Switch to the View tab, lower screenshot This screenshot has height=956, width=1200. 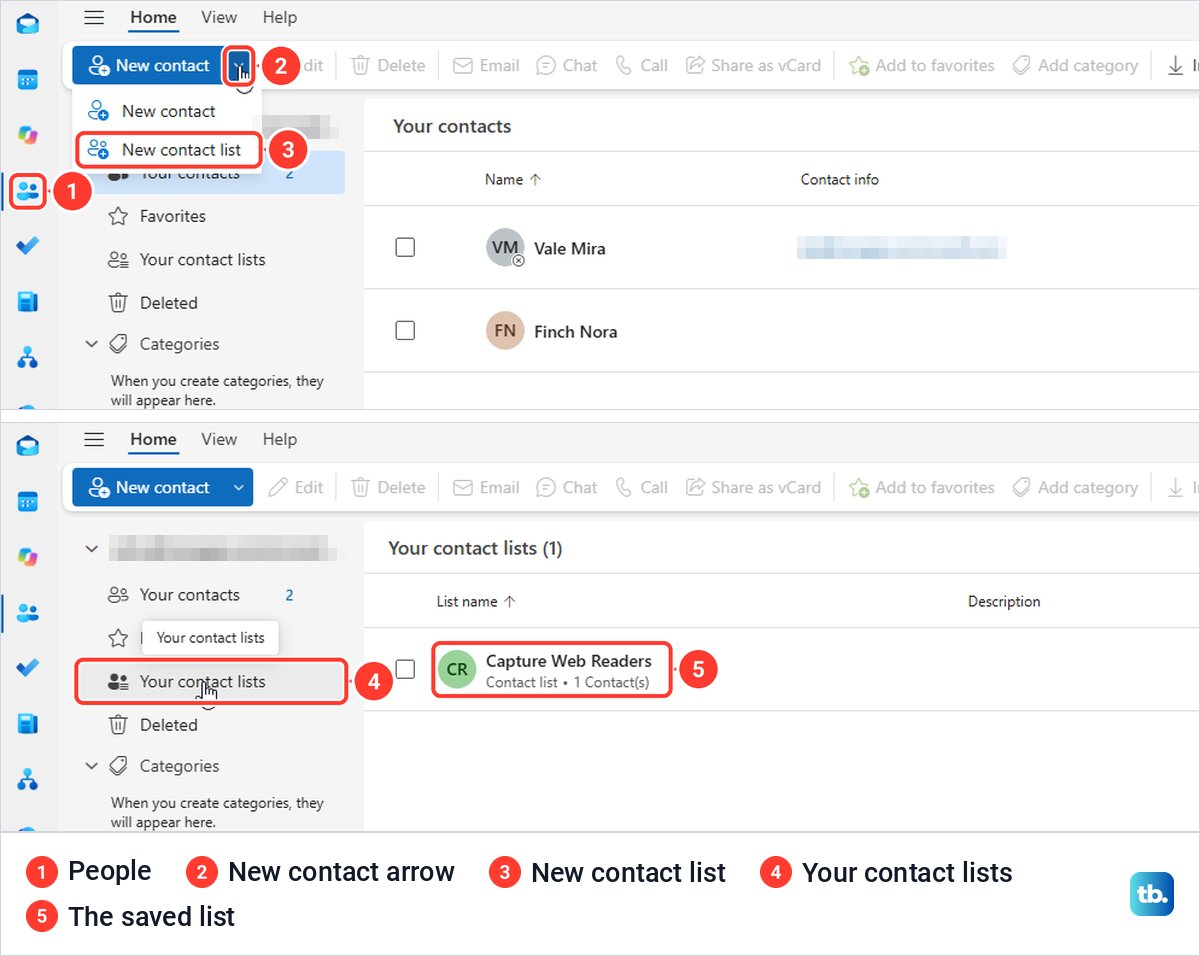pos(219,439)
